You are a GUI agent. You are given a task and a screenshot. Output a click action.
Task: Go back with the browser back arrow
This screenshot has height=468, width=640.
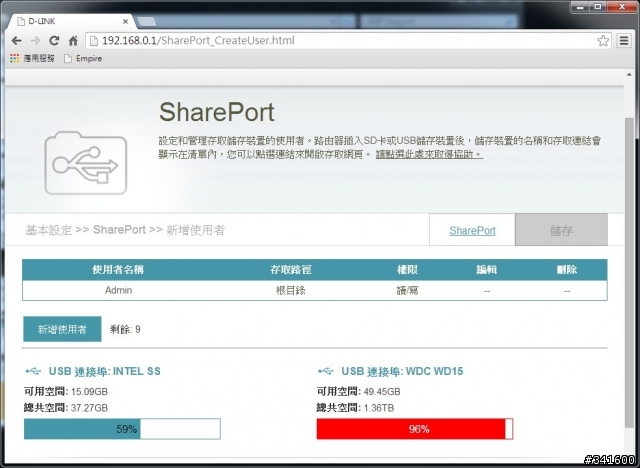point(16,40)
